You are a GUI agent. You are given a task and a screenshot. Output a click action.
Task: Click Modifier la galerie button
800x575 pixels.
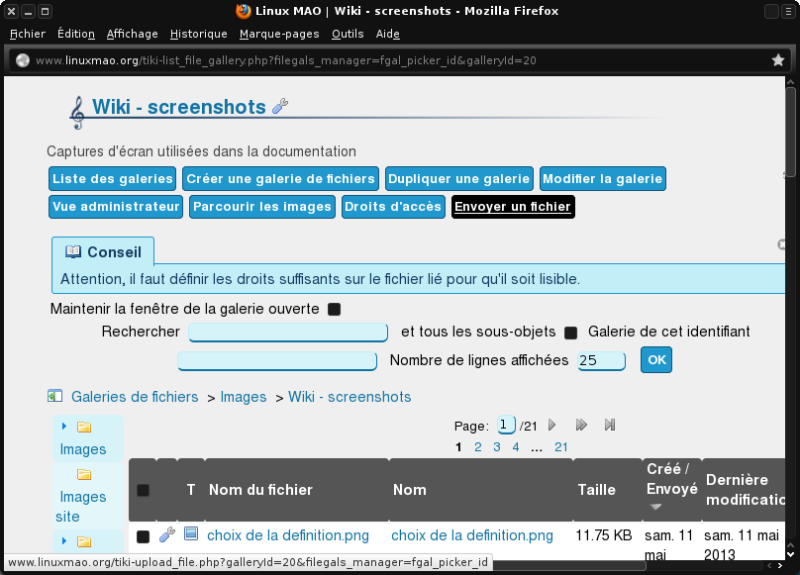coord(603,179)
